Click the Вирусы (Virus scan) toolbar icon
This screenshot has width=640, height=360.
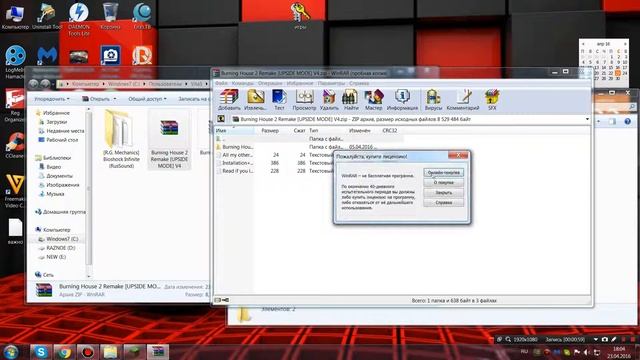pyautogui.click(x=433, y=100)
